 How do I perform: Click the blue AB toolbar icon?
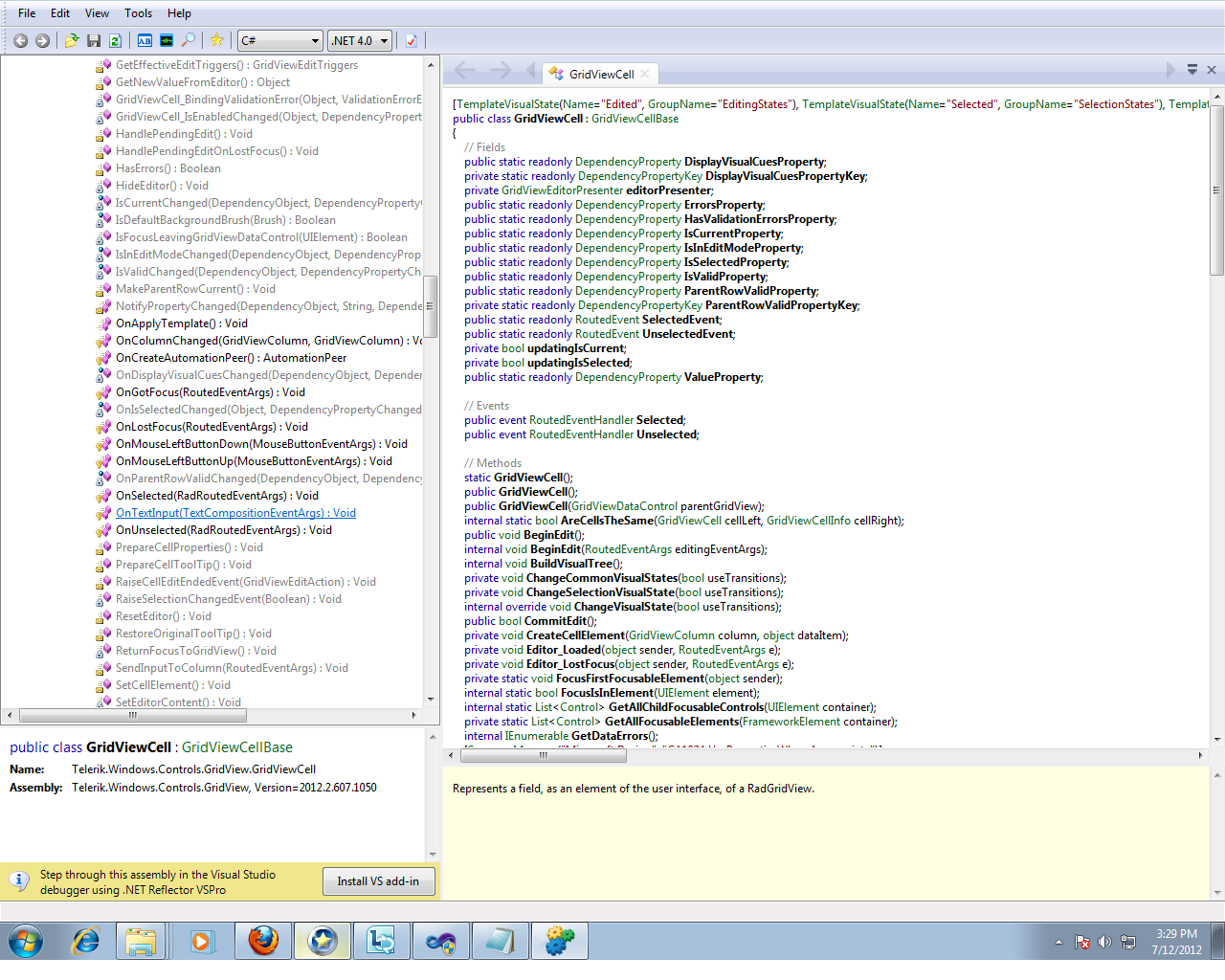pos(145,40)
